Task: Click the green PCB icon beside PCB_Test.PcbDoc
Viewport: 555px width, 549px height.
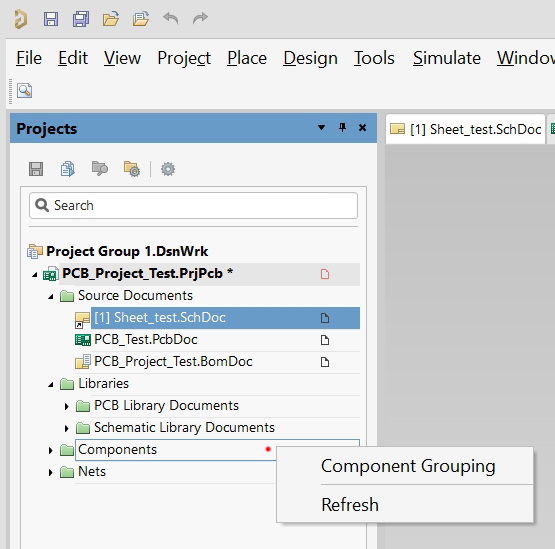Action: [x=83, y=340]
